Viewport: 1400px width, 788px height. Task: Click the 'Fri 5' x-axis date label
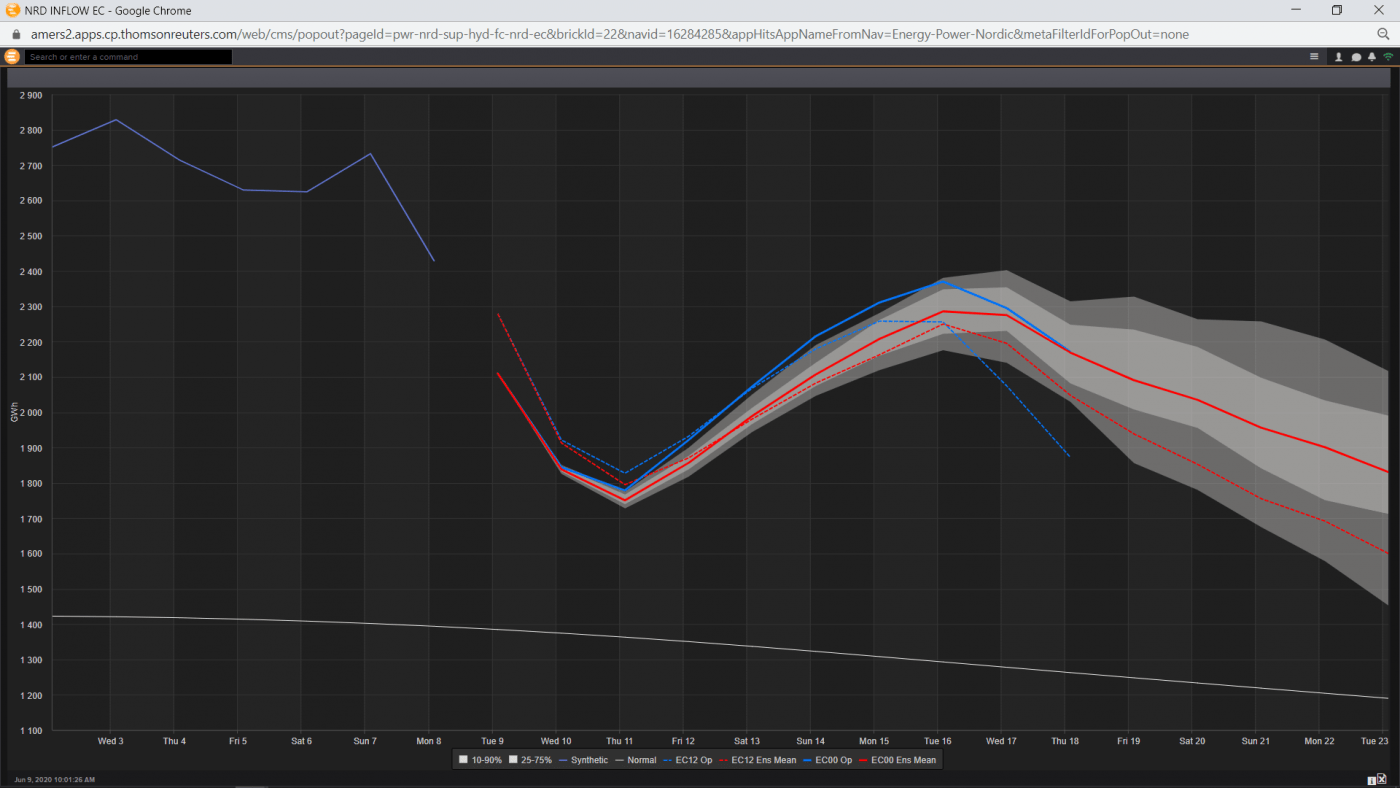[238, 741]
